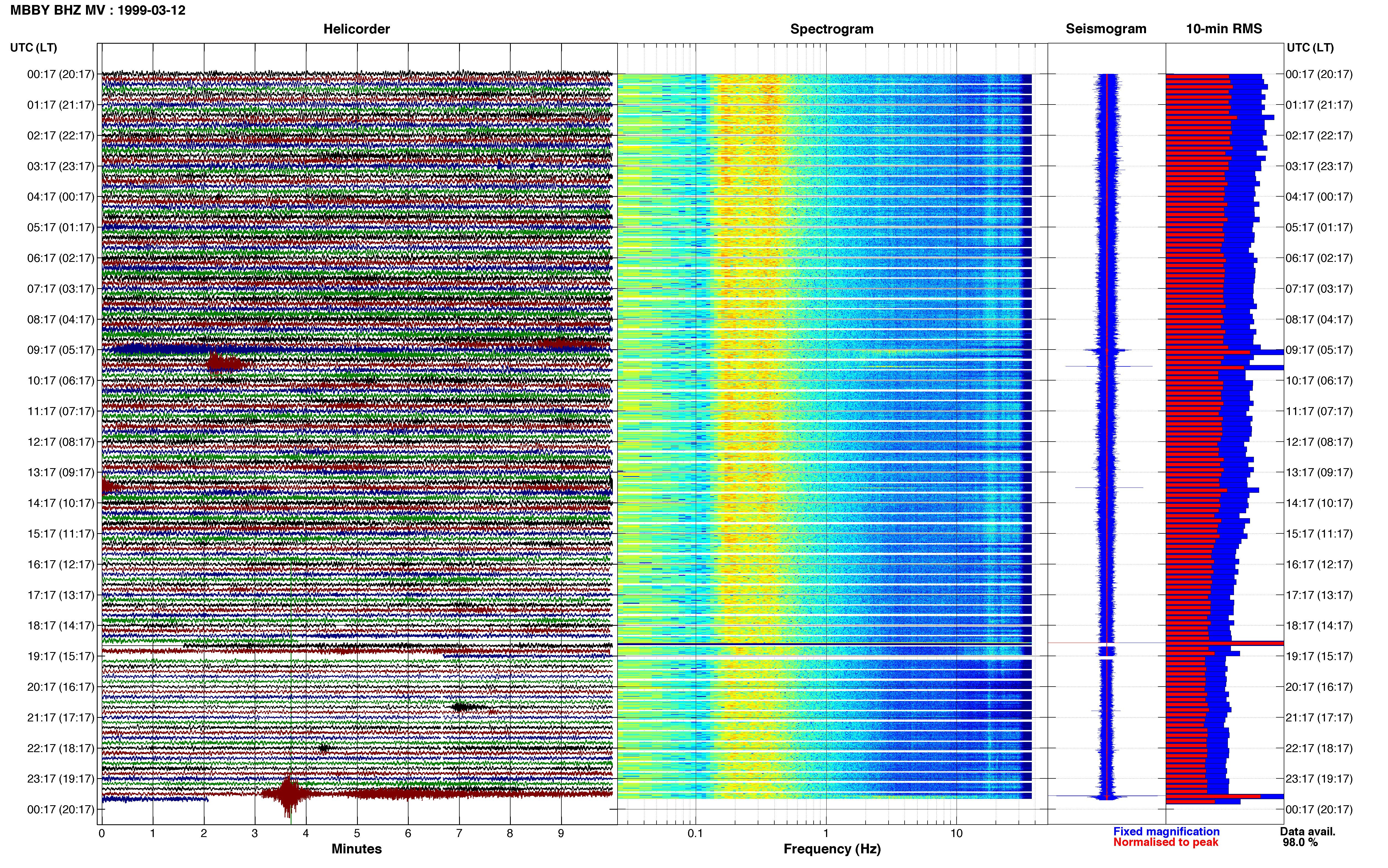Click the 1 tick on the Frequency axis
Image resolution: width=1388 pixels, height=868 pixels.
pyautogui.click(x=826, y=833)
